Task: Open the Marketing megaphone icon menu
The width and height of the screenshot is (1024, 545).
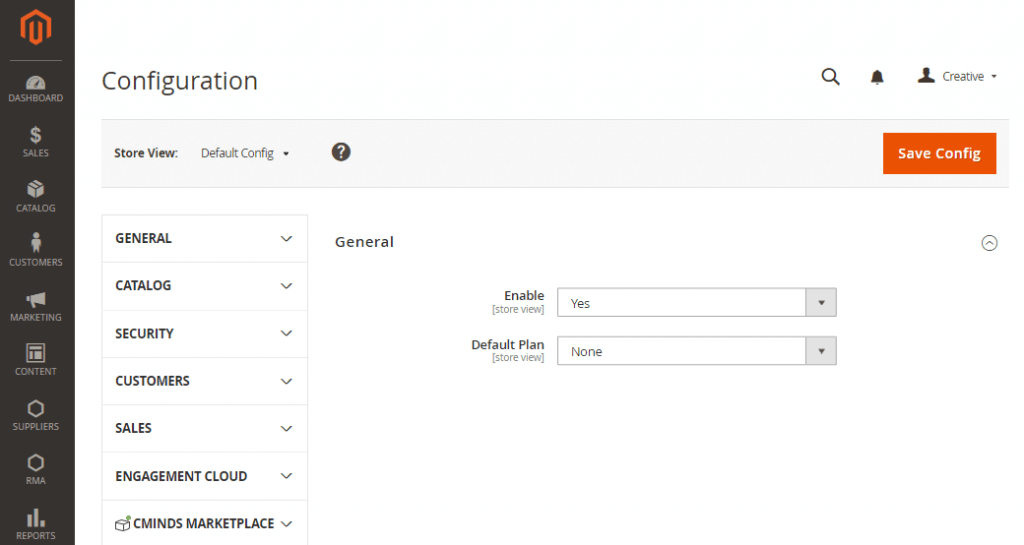Action: pos(36,305)
